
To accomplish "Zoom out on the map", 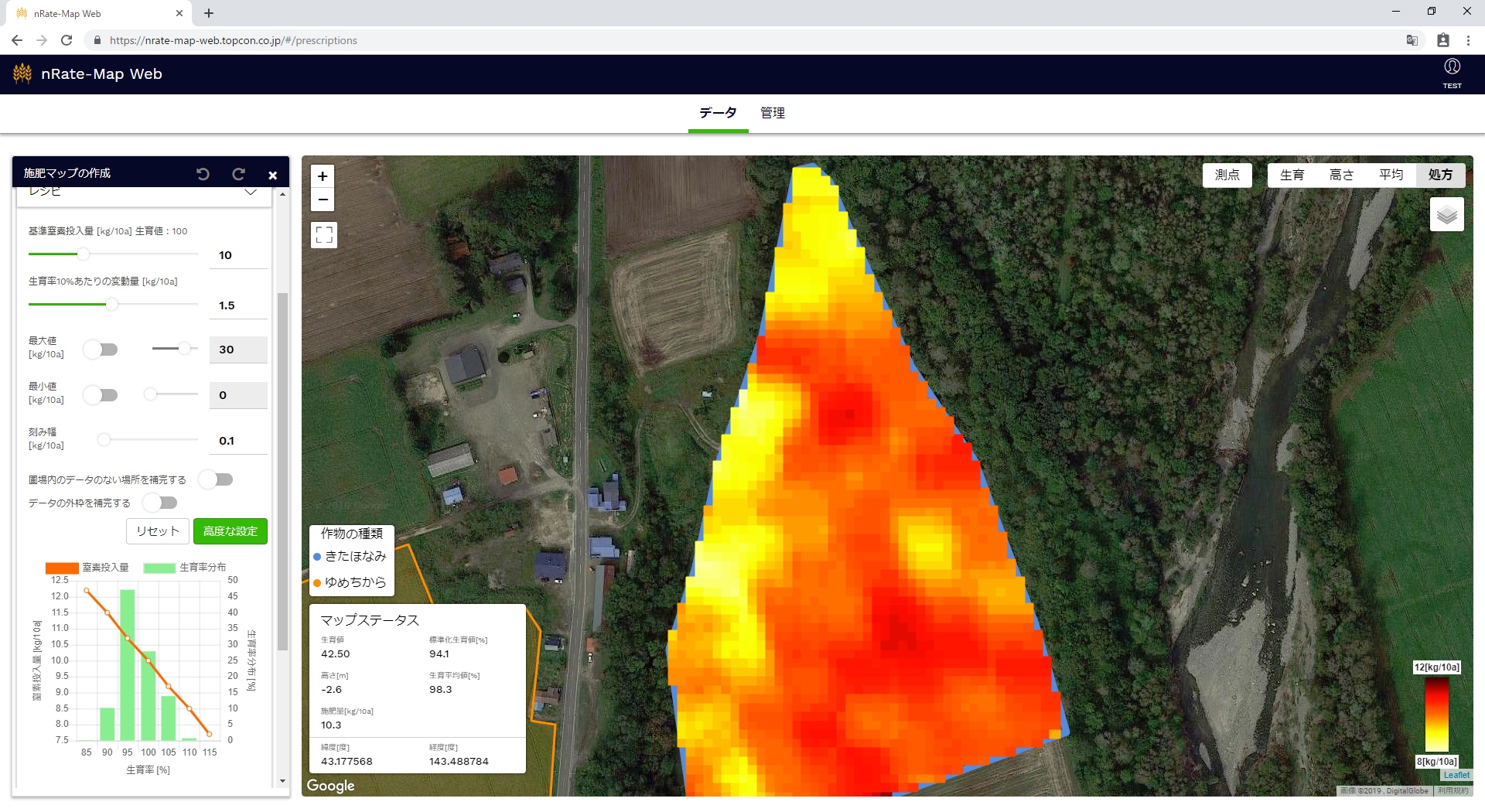I will tap(323, 200).
